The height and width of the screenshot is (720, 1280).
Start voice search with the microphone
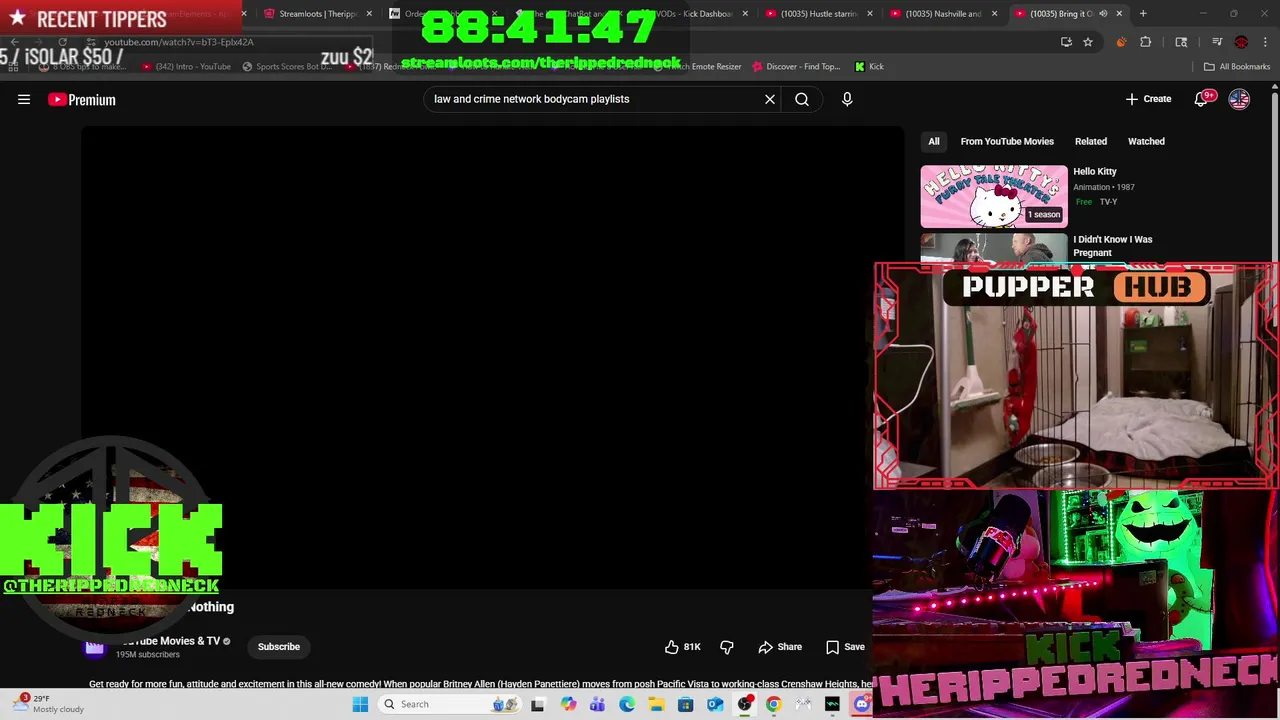click(x=847, y=99)
